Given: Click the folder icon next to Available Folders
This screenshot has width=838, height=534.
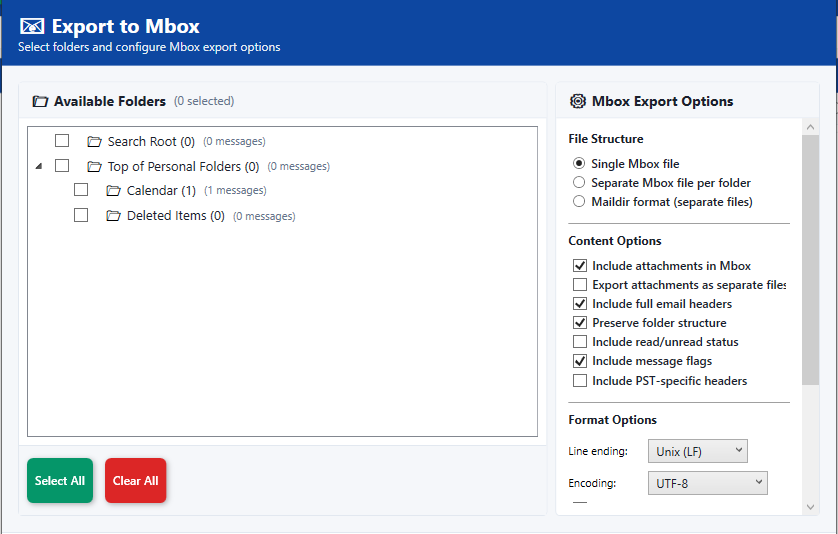Looking at the screenshot, I should click(x=40, y=101).
